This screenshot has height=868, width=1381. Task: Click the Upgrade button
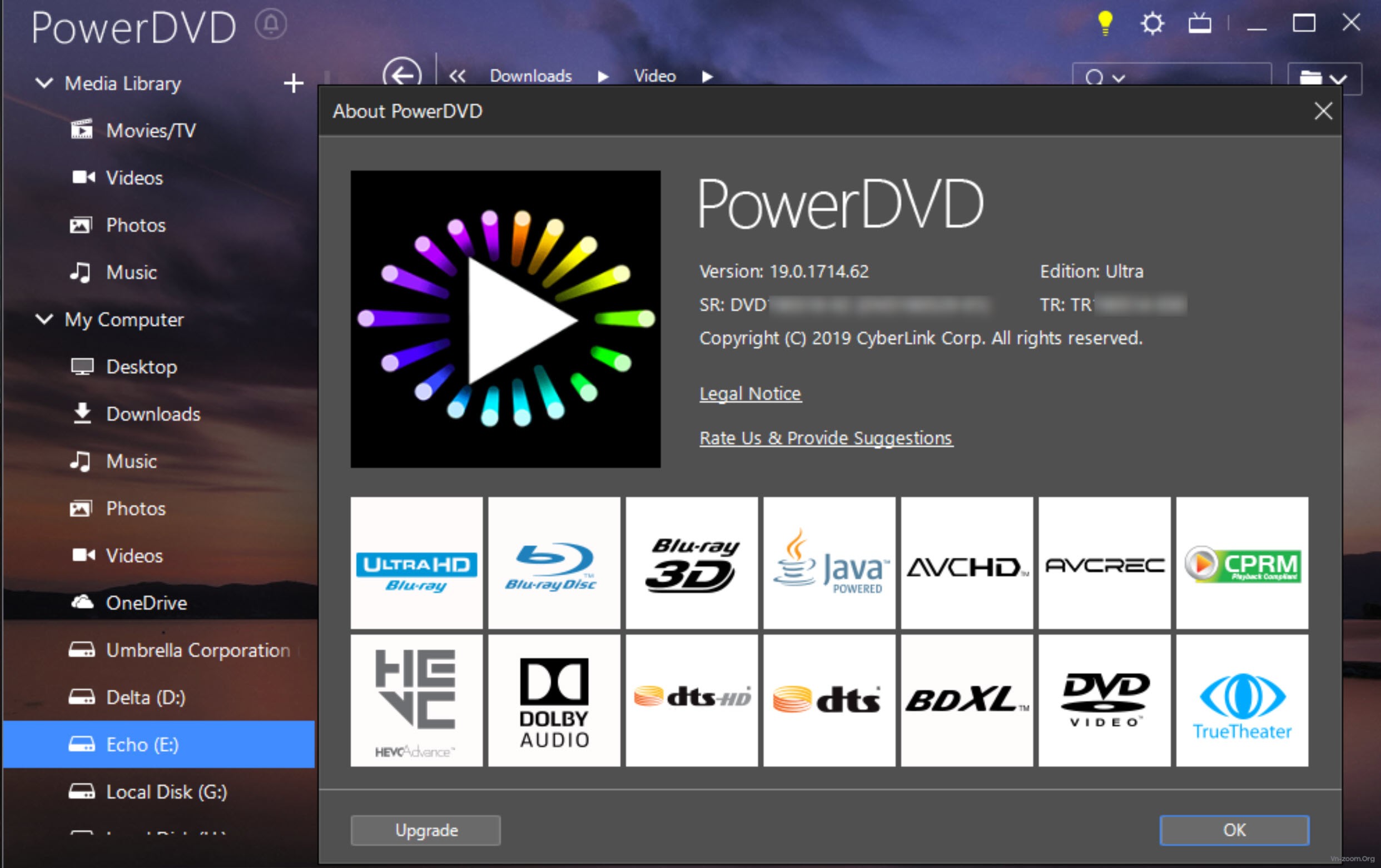425,830
